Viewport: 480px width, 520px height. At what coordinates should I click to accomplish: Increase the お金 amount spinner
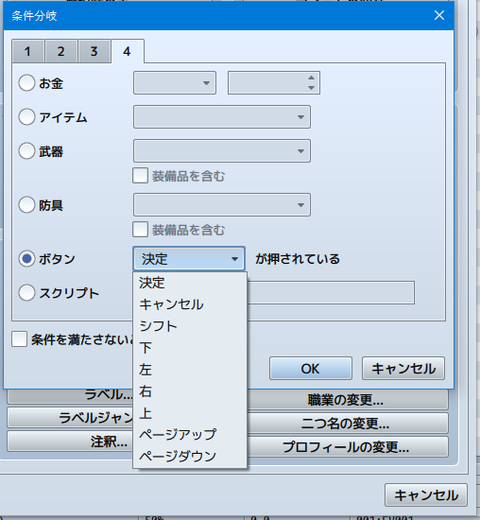pos(311,78)
